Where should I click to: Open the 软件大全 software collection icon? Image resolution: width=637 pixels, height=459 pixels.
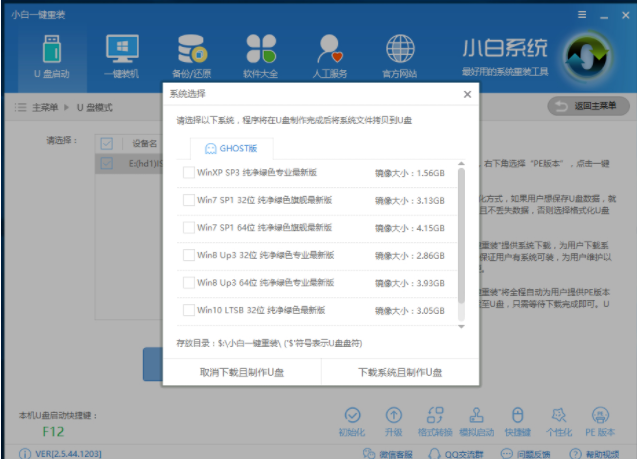coord(259,56)
